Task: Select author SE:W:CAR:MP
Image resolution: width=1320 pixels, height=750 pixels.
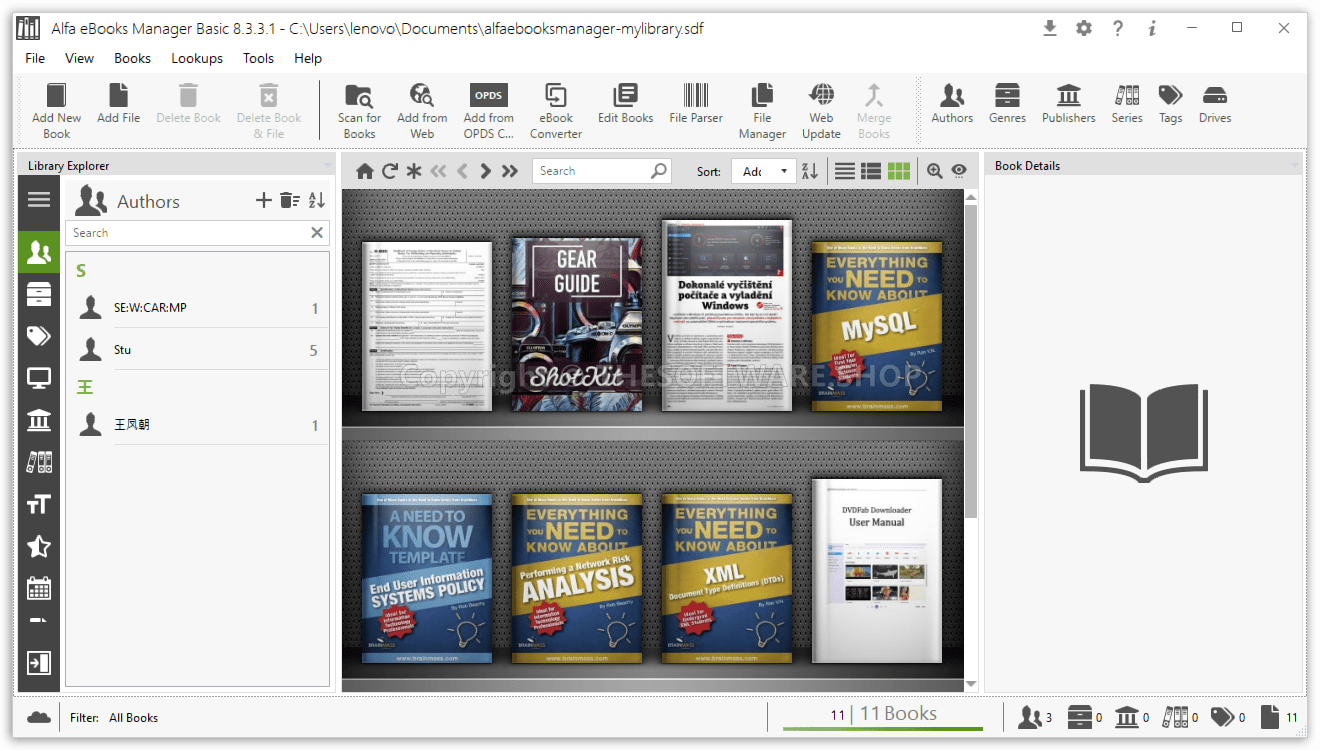Action: [x=199, y=308]
